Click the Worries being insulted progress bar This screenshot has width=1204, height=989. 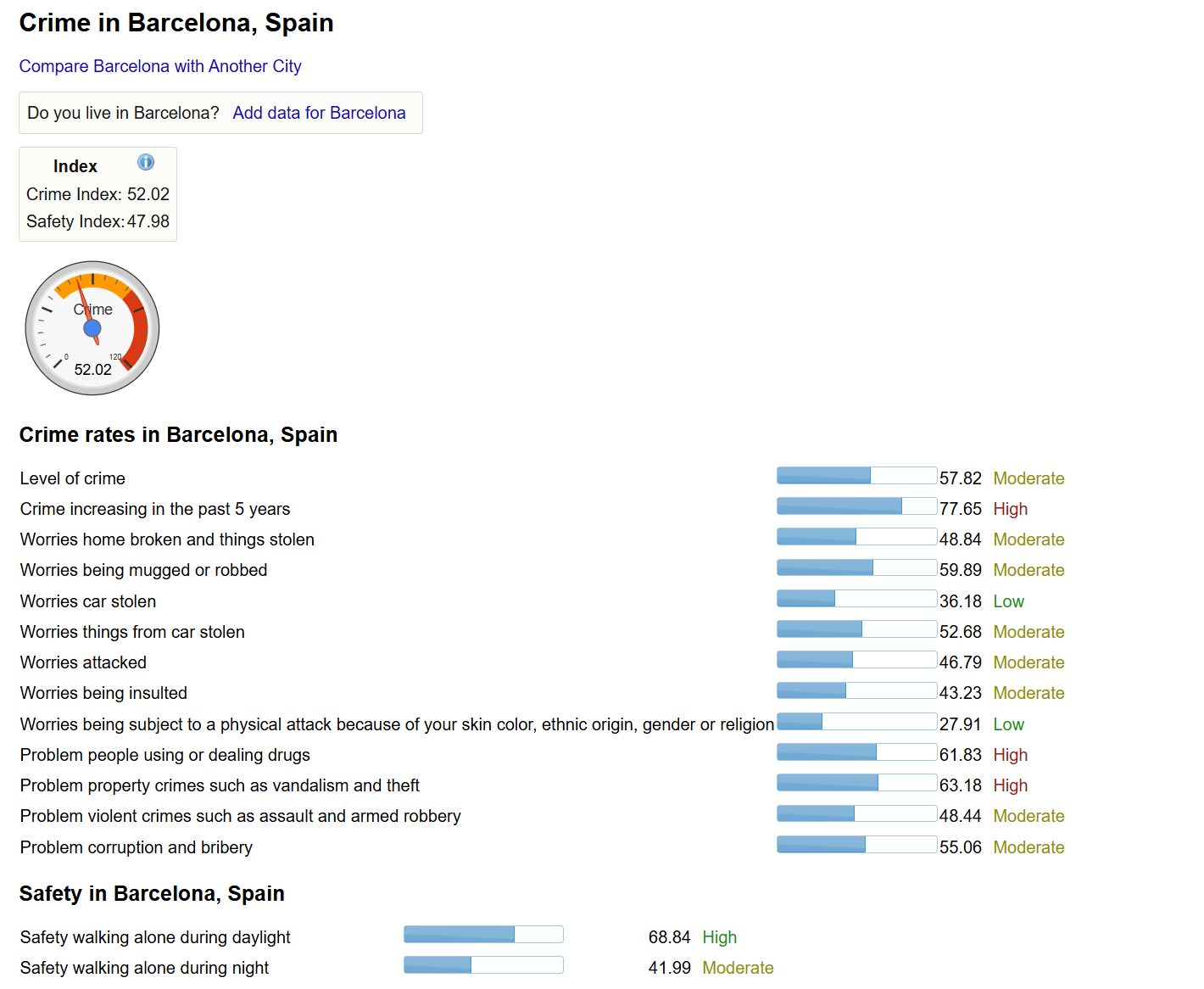856,690
